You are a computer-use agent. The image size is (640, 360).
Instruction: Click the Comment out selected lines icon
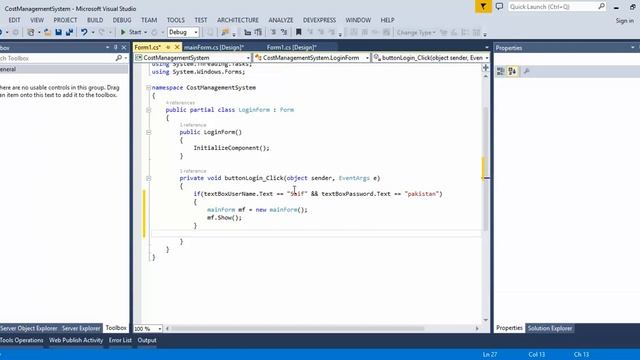point(273,32)
